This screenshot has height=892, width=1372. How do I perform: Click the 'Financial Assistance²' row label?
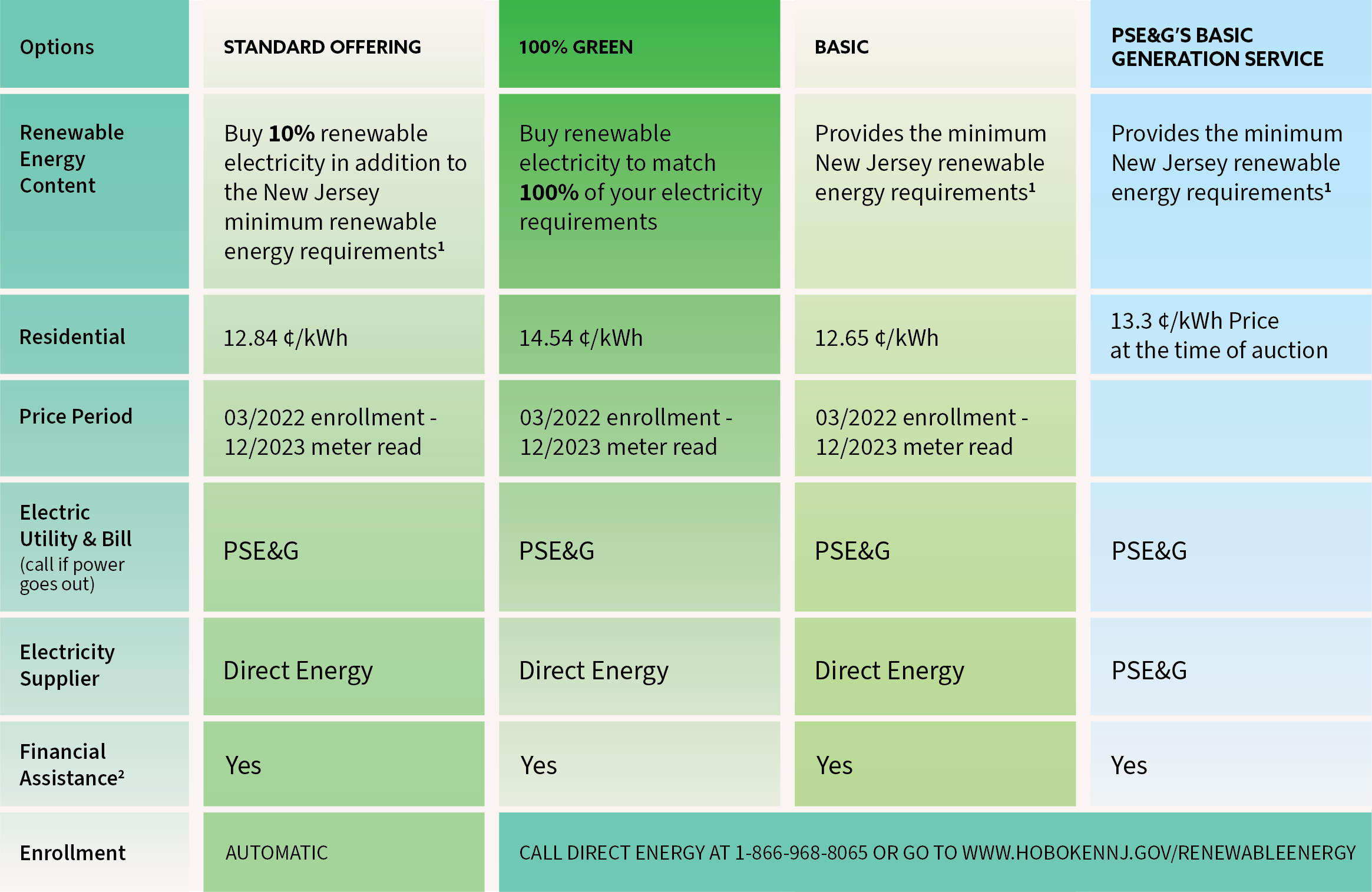(94, 764)
